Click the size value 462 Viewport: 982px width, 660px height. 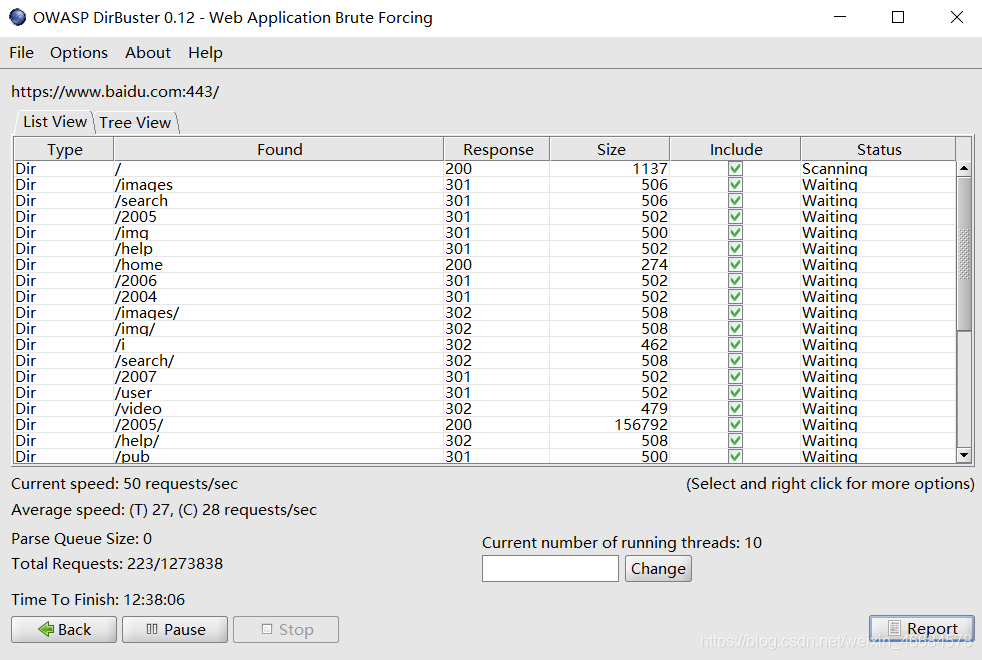point(654,344)
